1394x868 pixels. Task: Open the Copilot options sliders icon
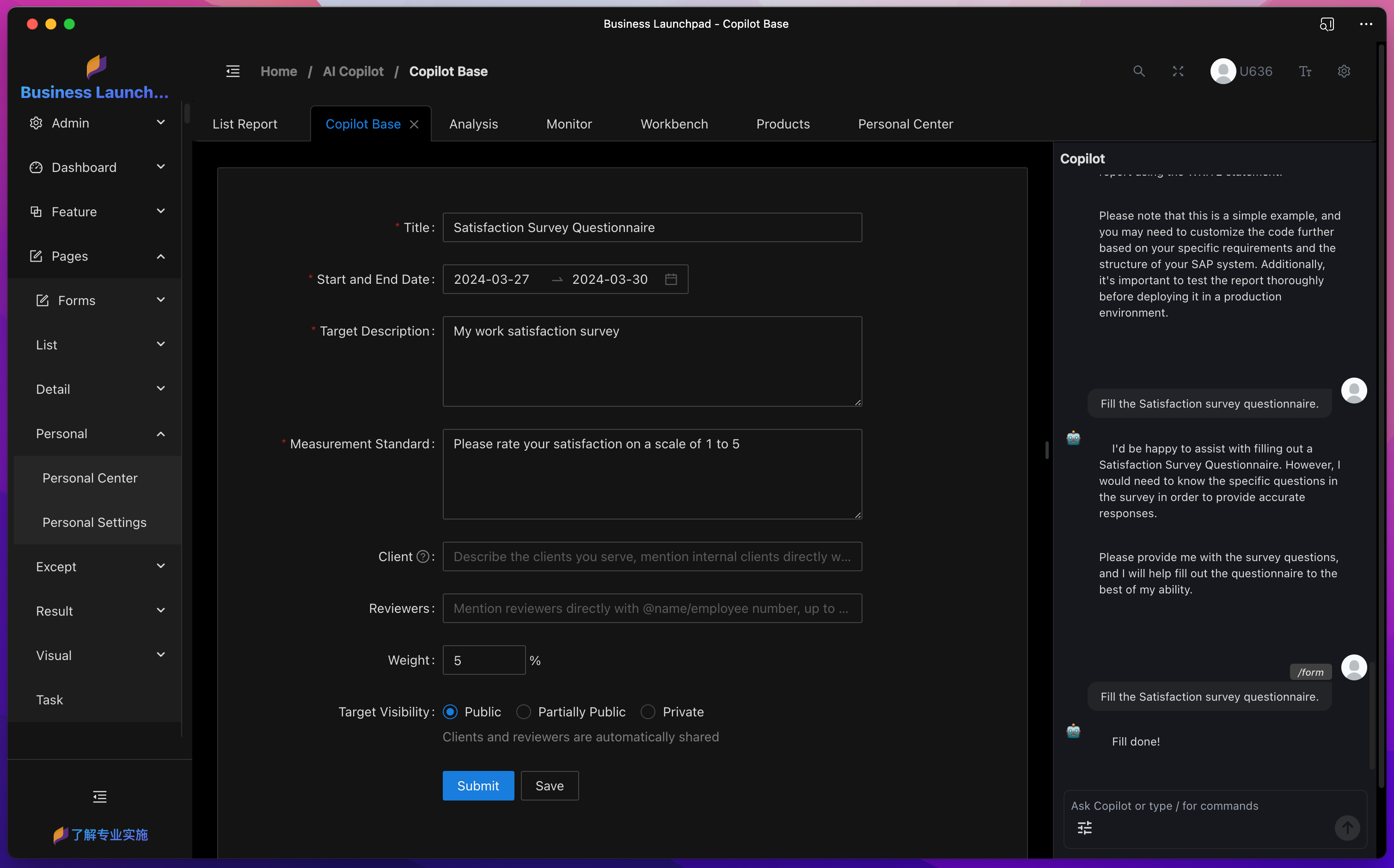pos(1084,827)
